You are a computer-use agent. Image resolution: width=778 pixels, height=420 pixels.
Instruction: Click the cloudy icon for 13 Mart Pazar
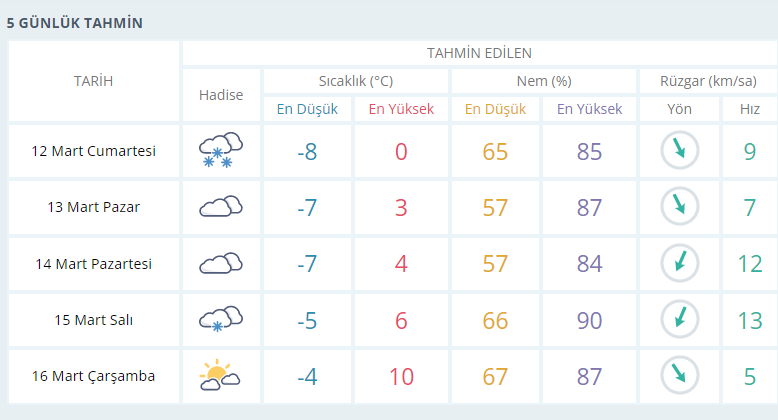(221, 206)
